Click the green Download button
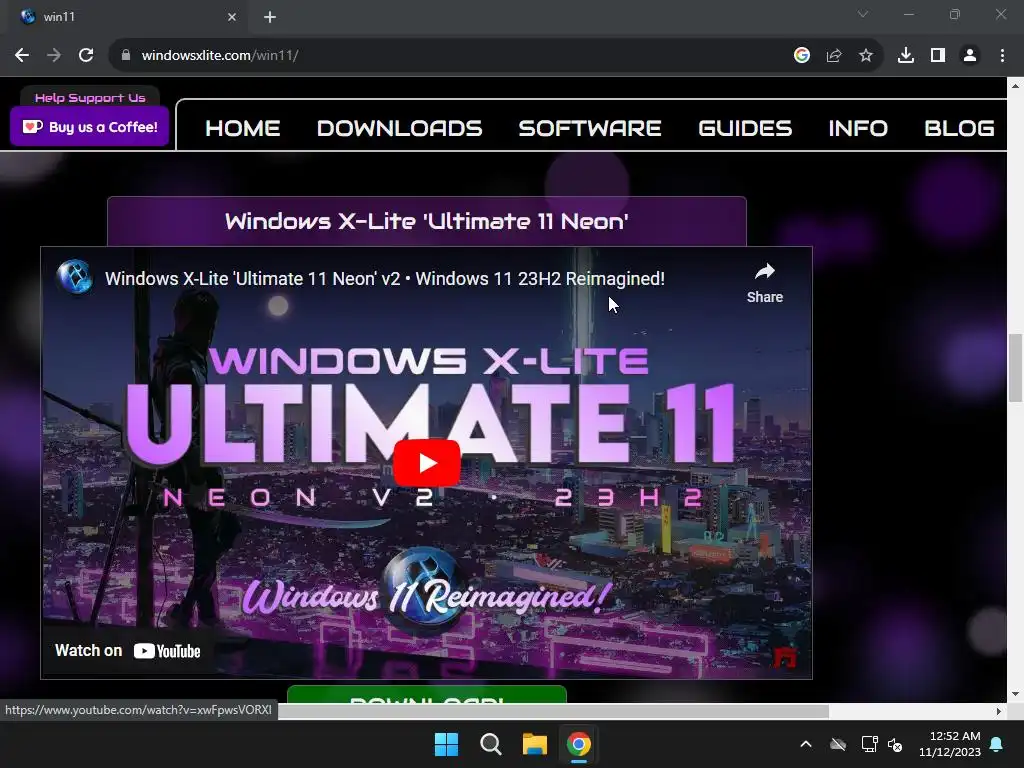1024x768 pixels. pos(426,694)
